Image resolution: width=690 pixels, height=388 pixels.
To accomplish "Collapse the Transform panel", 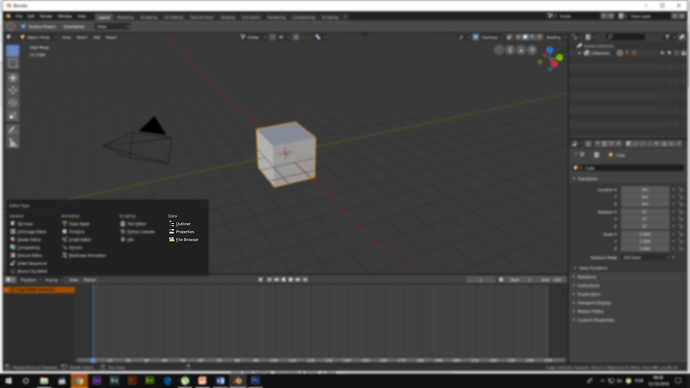I will 587,179.
